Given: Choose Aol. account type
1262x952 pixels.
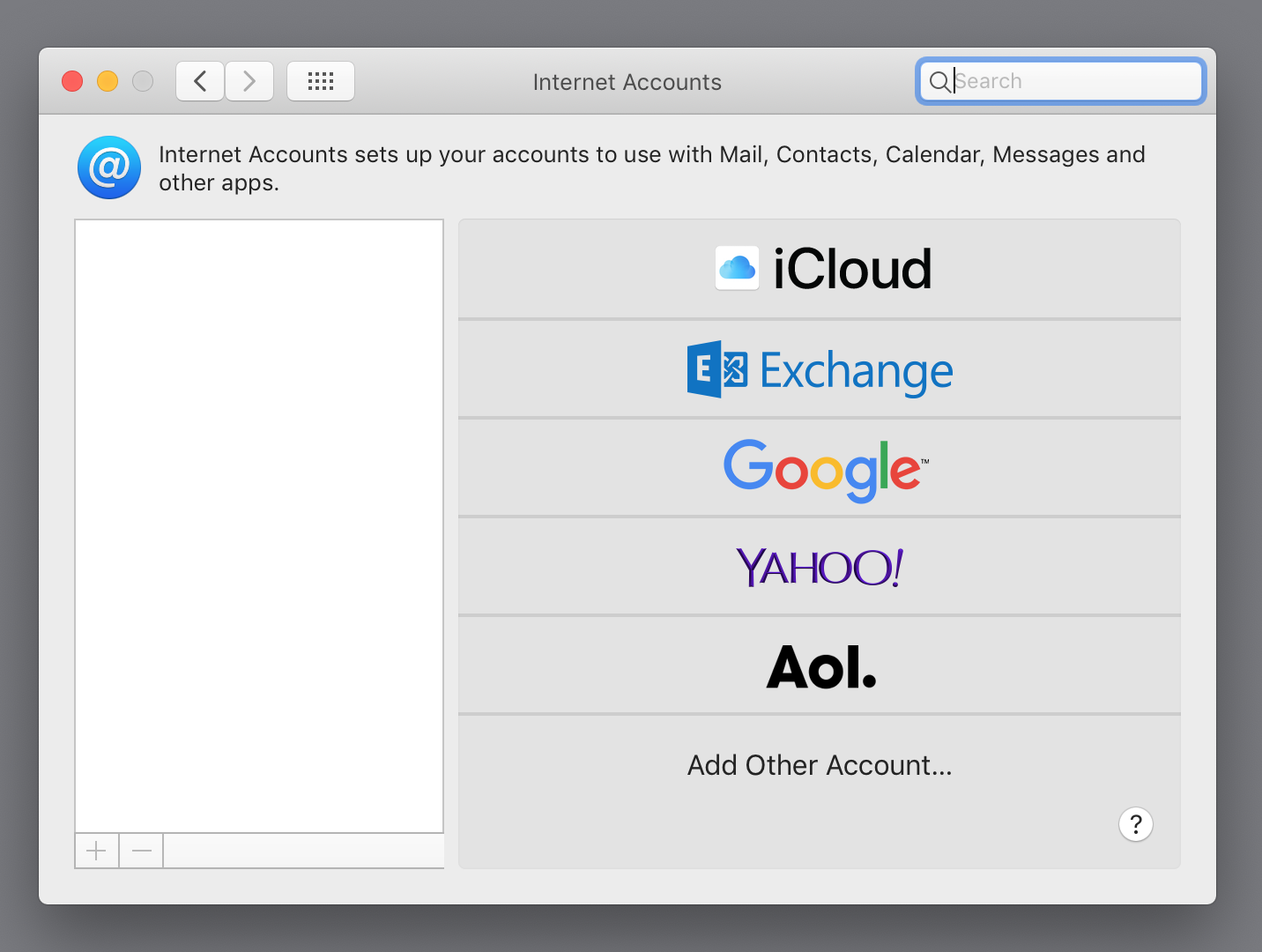Looking at the screenshot, I should click(820, 666).
